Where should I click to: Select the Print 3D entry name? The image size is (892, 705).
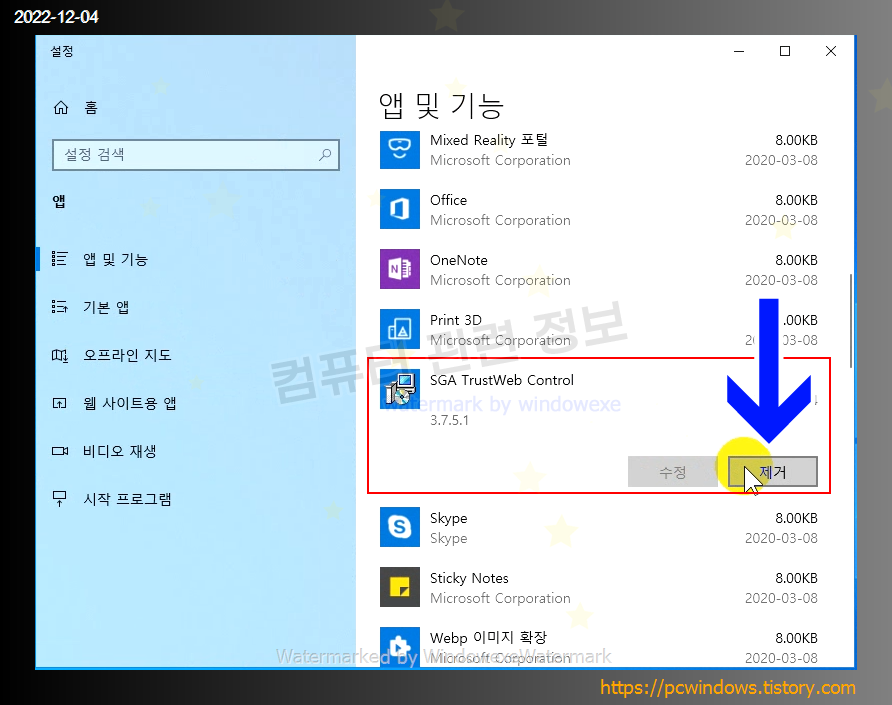point(456,320)
